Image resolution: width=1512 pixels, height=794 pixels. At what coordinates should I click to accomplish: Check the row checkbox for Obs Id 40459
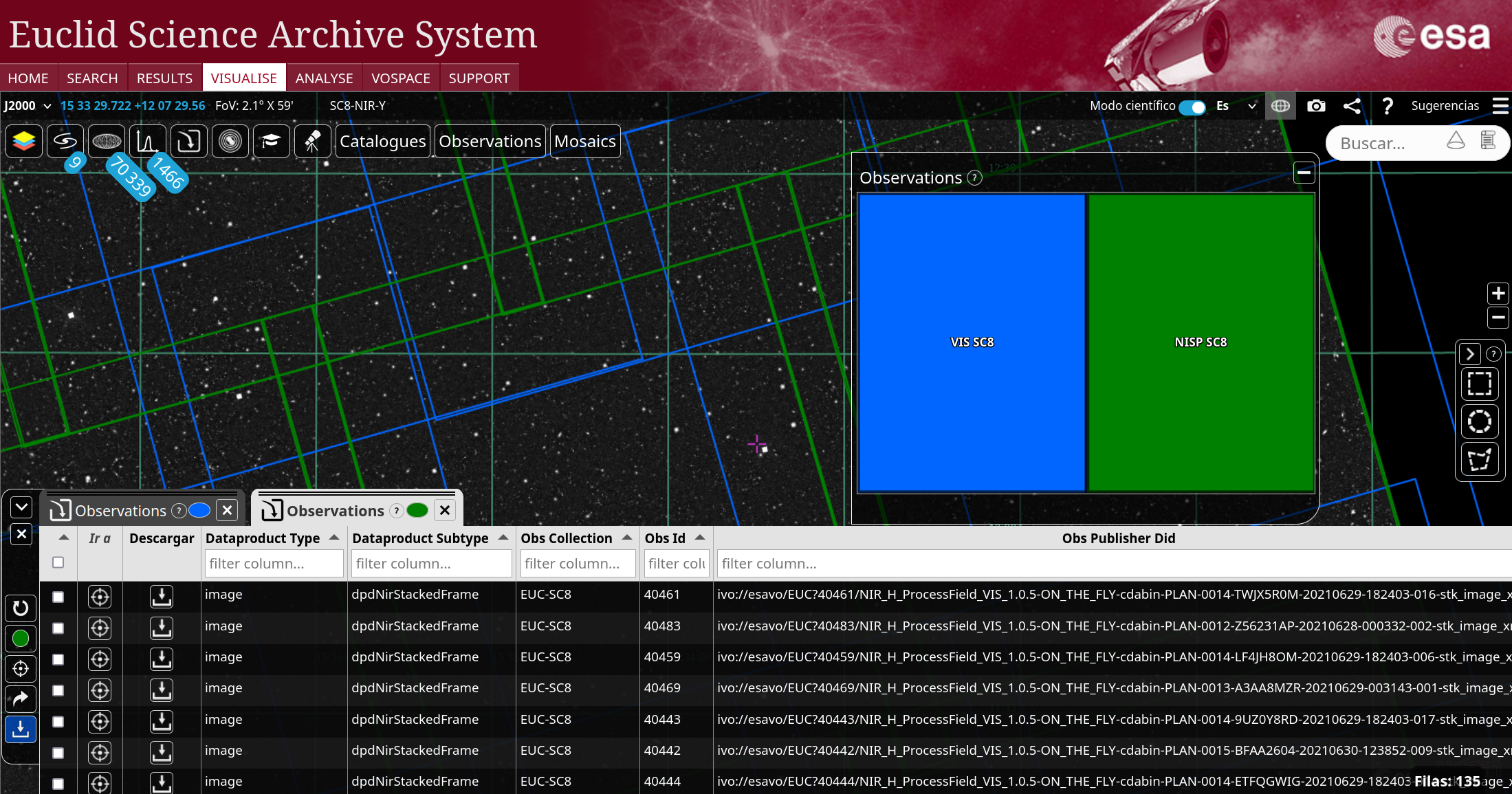pyautogui.click(x=58, y=659)
